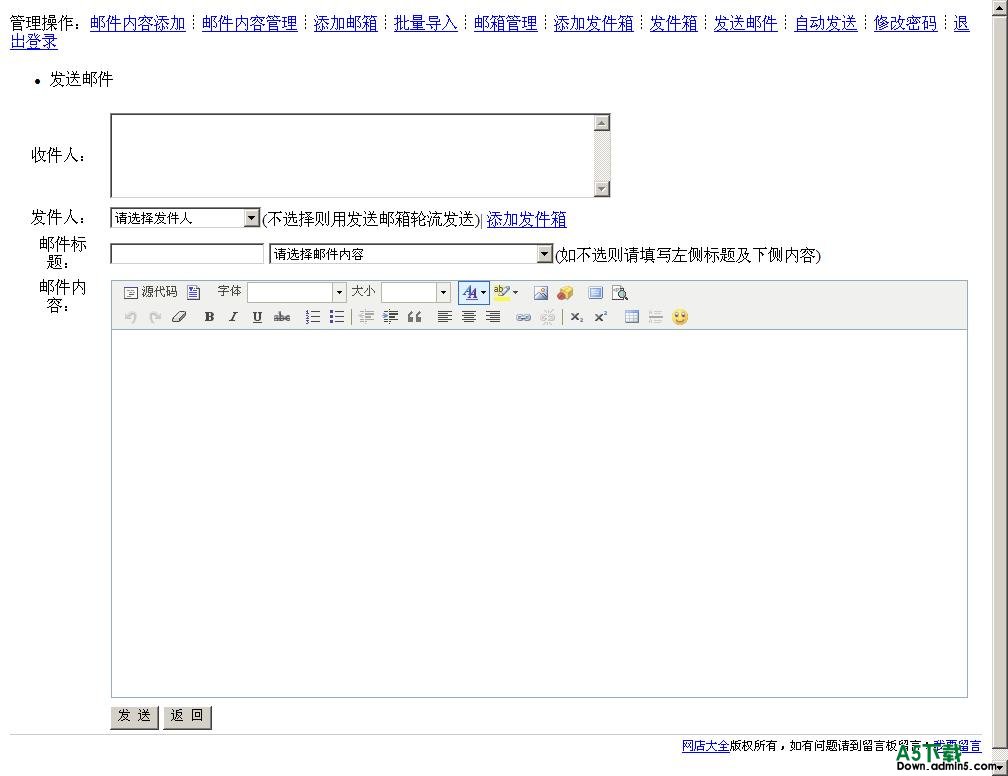1008x776 pixels.
Task: Open the 请选择邮件内容 dropdown
Action: click(x=411, y=254)
